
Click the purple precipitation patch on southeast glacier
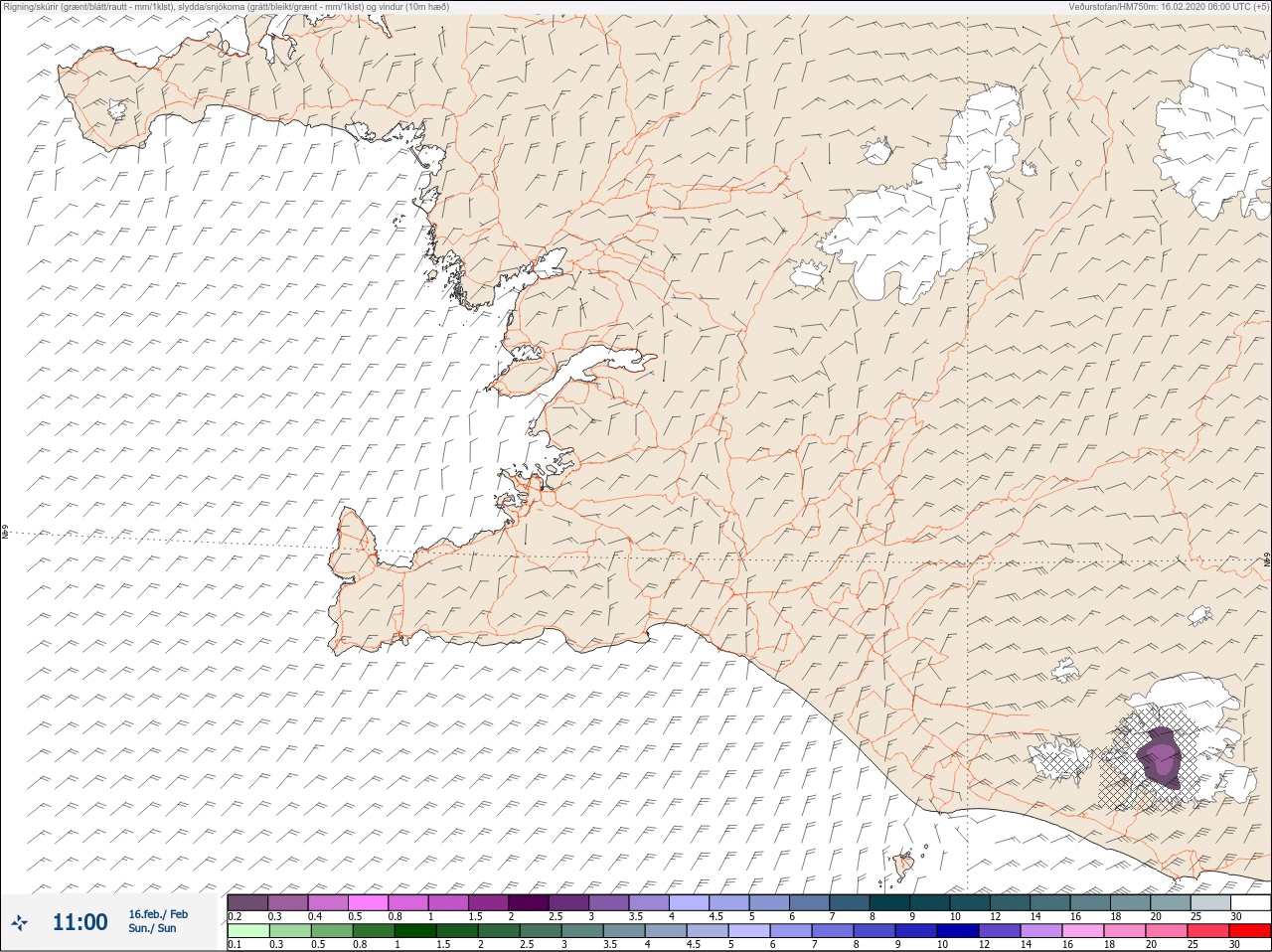tap(1160, 758)
